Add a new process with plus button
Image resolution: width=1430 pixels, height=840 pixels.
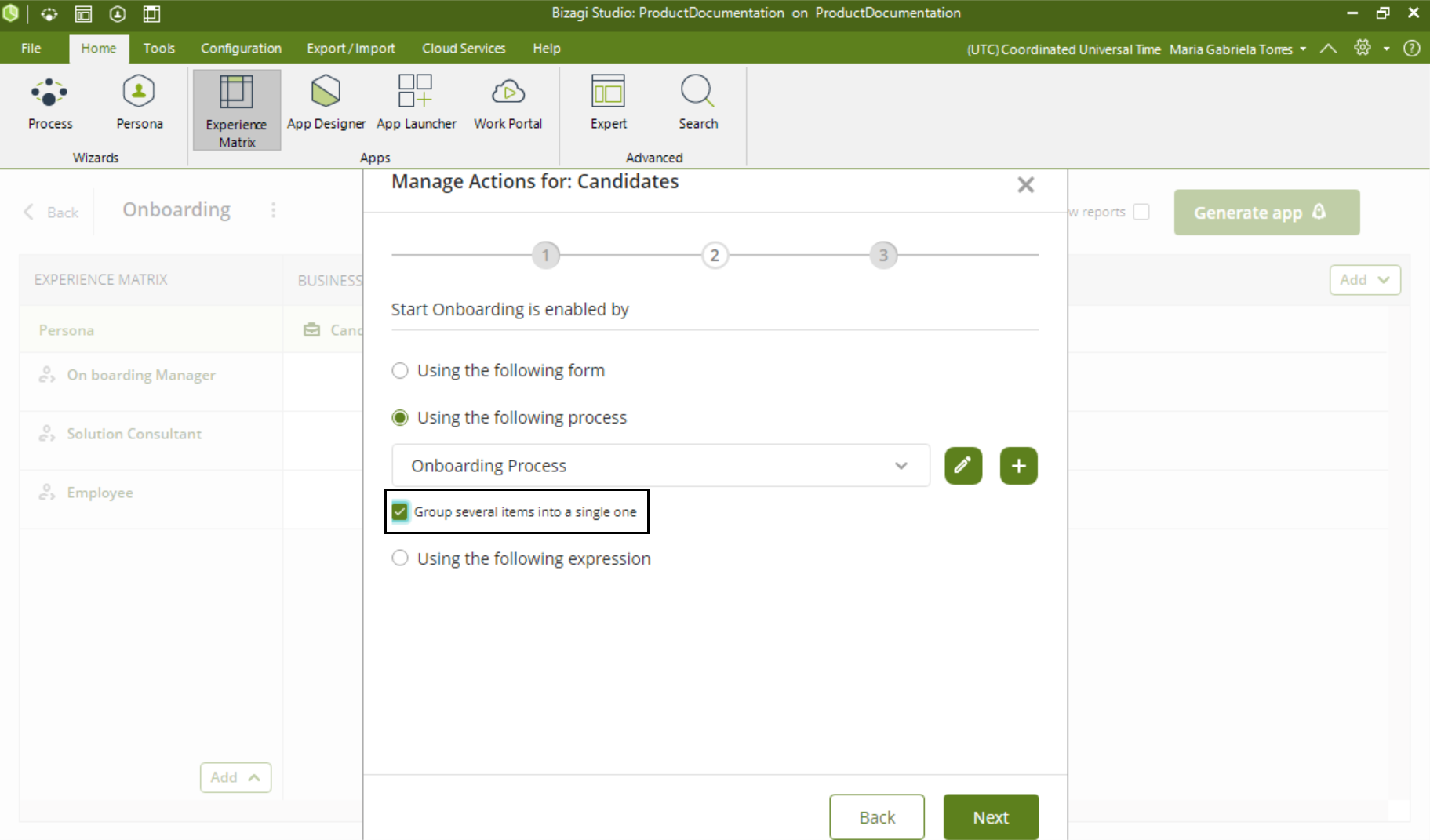1018,466
